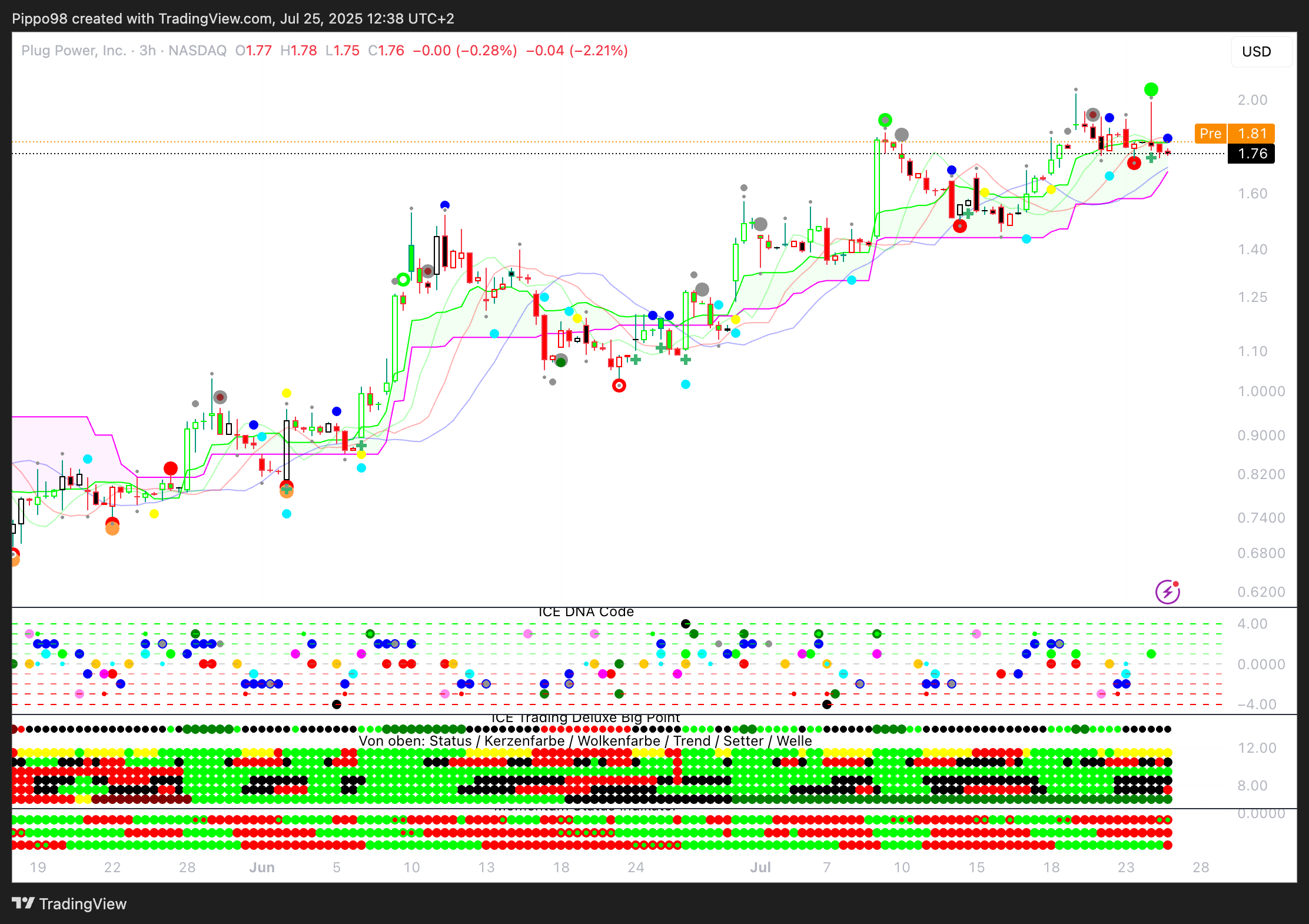The height and width of the screenshot is (924, 1309).
Task: Click the orange Pre 1.81 price label
Action: point(1234,134)
